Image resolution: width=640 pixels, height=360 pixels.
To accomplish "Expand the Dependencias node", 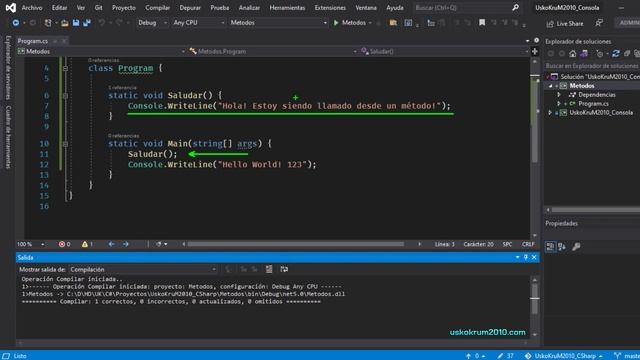I will pos(559,95).
